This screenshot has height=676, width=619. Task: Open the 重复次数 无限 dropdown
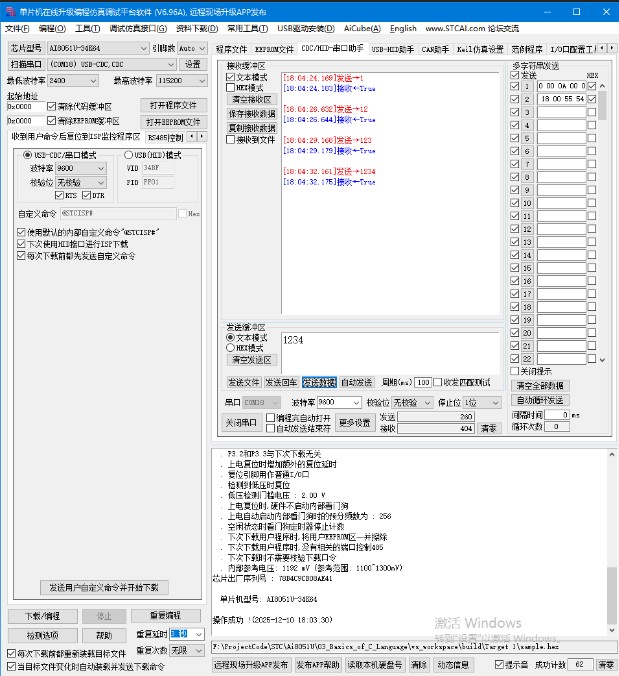pyautogui.click(x=199, y=650)
